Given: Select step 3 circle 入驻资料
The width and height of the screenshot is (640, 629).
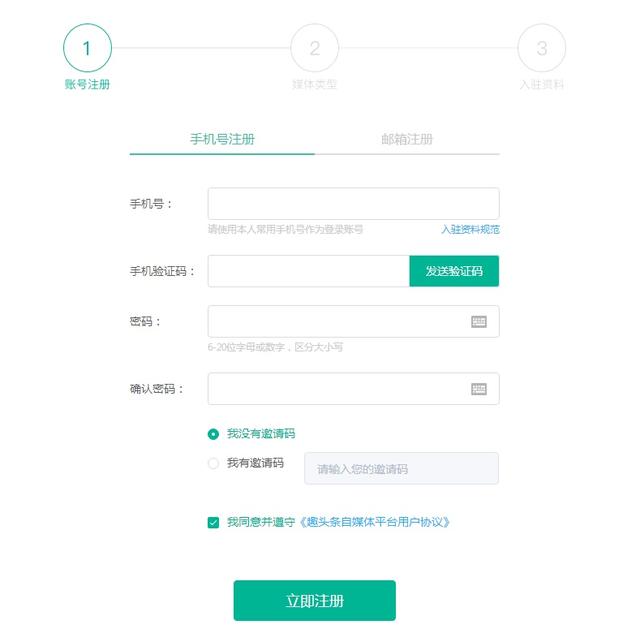Looking at the screenshot, I should [542, 48].
